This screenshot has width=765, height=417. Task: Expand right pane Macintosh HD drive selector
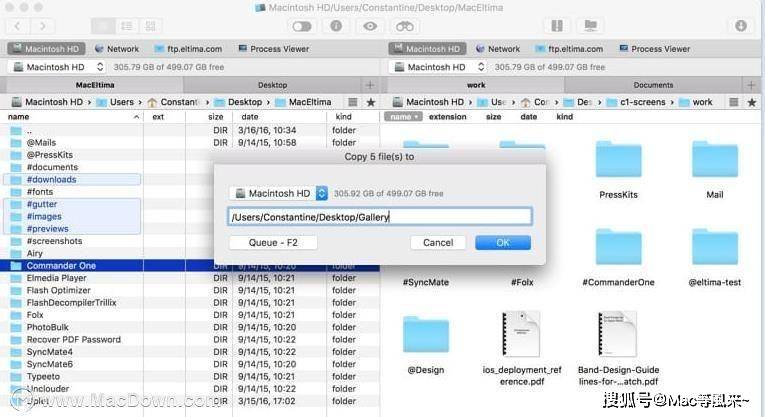coord(438,67)
